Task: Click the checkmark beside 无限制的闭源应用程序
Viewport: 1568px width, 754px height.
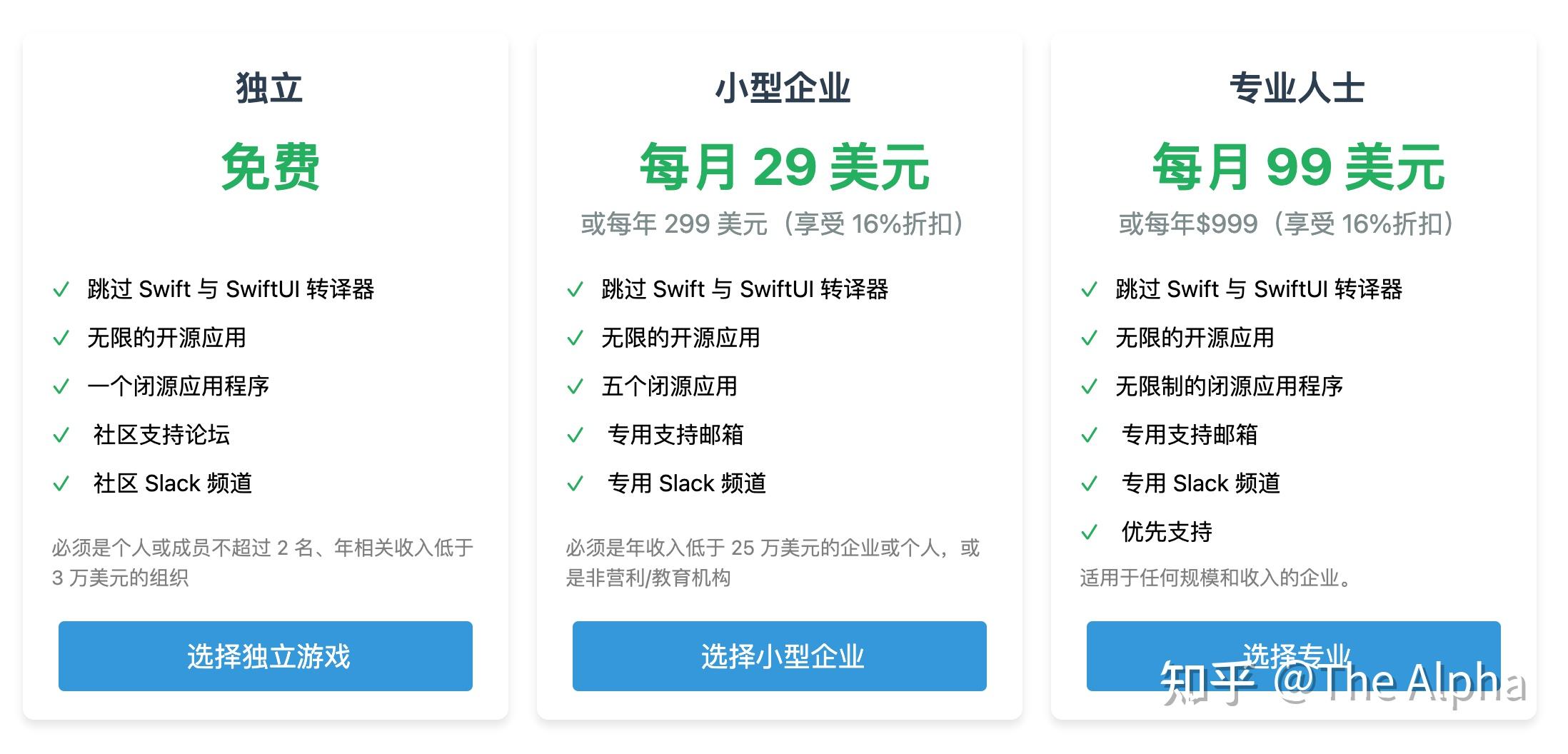Action: pyautogui.click(x=1089, y=387)
